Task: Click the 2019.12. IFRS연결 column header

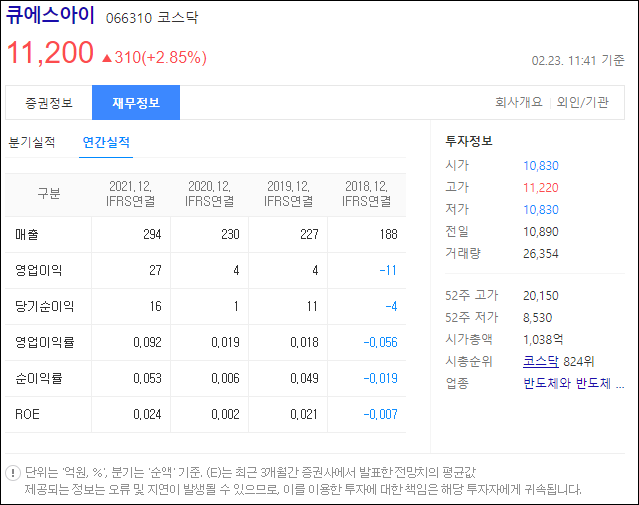Action: (288, 194)
